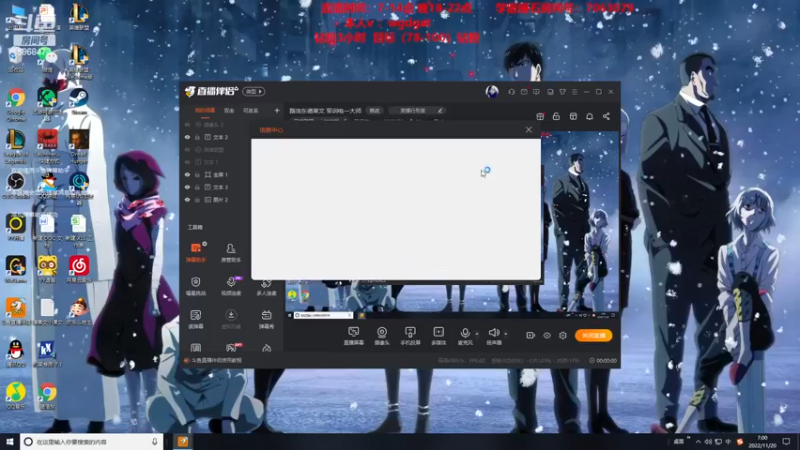Click the red NetEase Cloud Music desktop icon
The image size is (800, 450).
[79, 269]
